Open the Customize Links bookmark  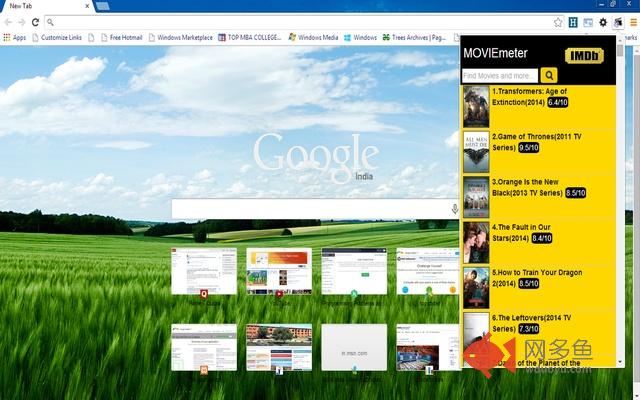pos(57,38)
